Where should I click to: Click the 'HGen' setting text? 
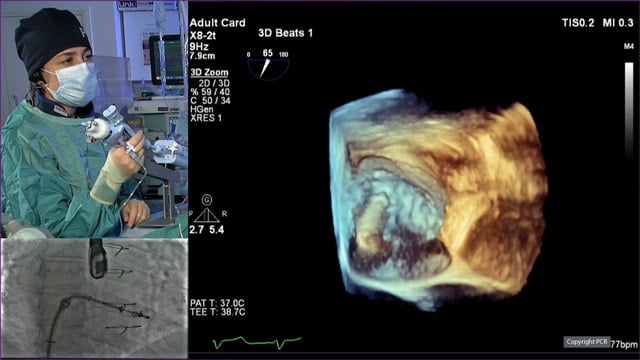201,109
